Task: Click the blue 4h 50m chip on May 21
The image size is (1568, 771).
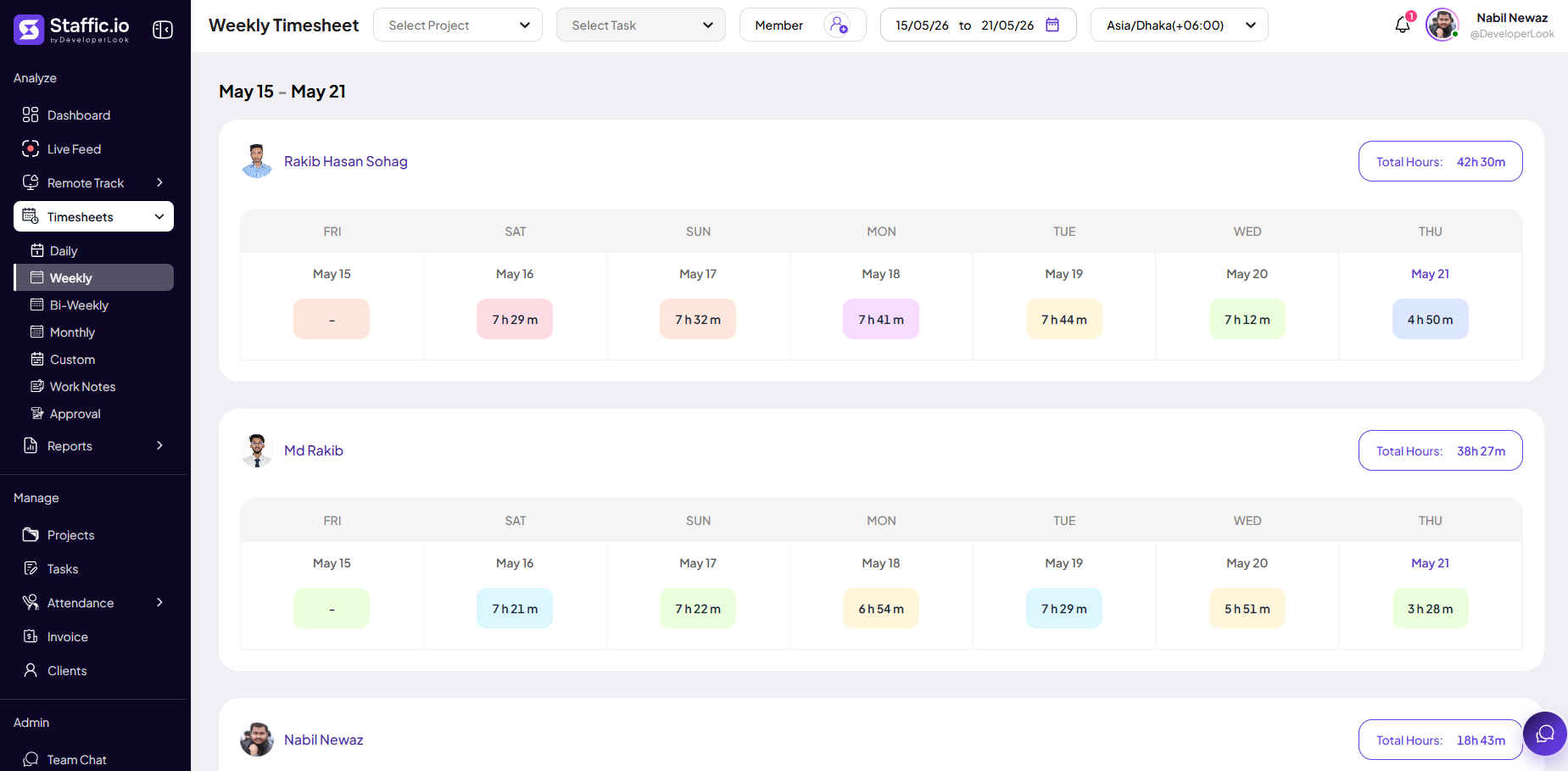Action: click(x=1431, y=319)
